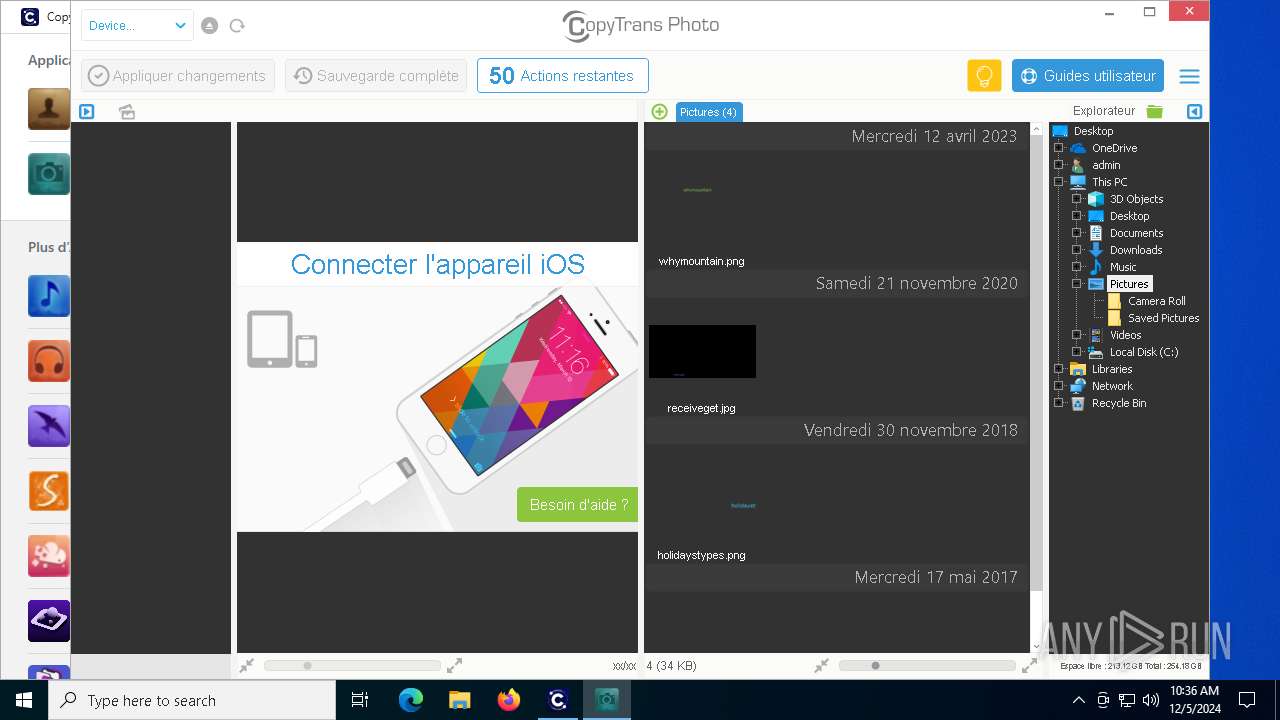This screenshot has width=1280, height=720.
Task: Click the yellow lightbulb tips icon
Action: pos(984,76)
